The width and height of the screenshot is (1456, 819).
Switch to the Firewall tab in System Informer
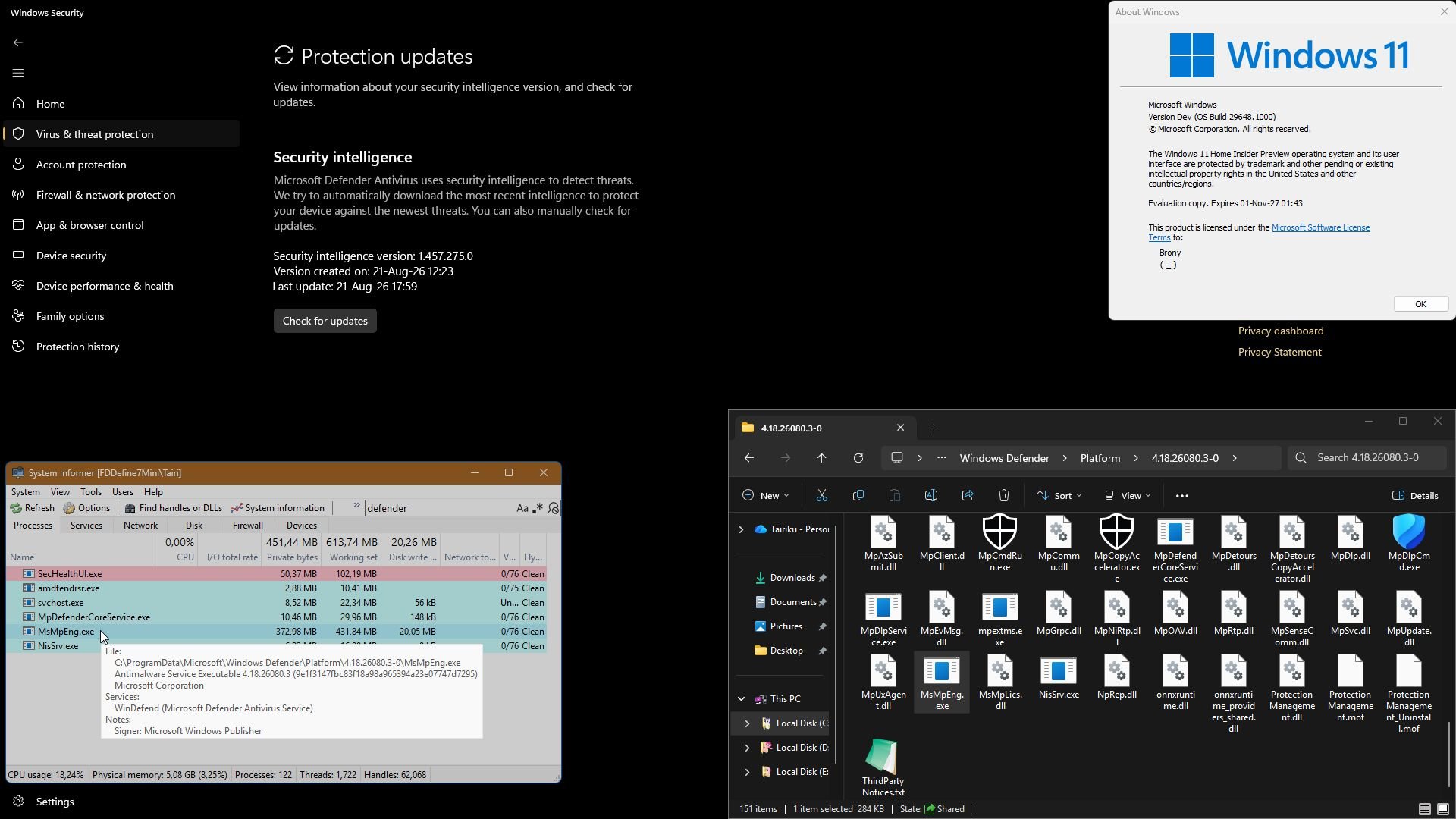point(247,526)
